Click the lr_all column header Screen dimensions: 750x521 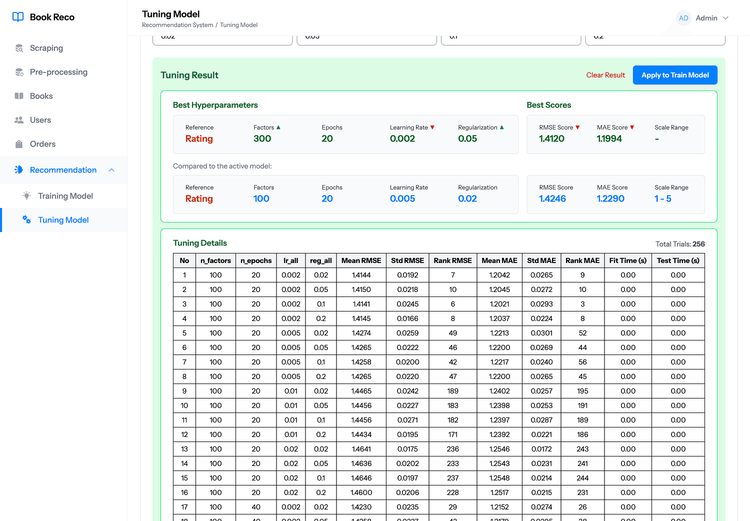291,261
